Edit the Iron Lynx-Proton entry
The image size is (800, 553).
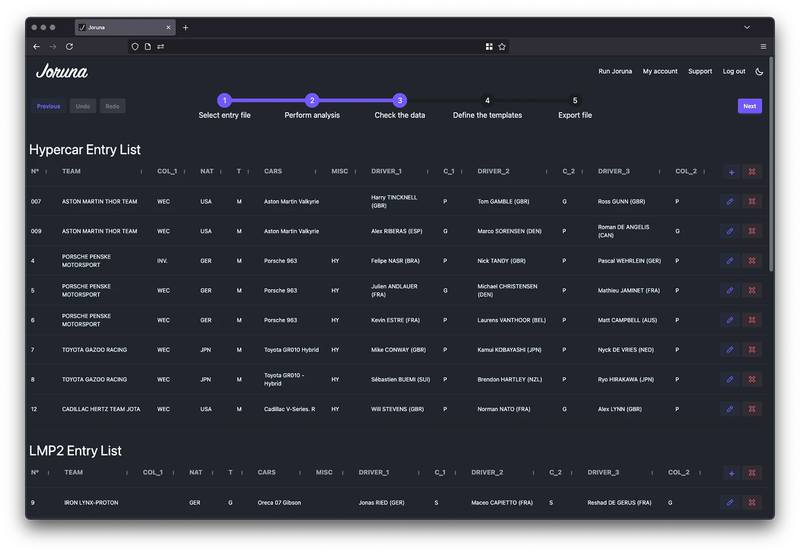[x=730, y=503]
